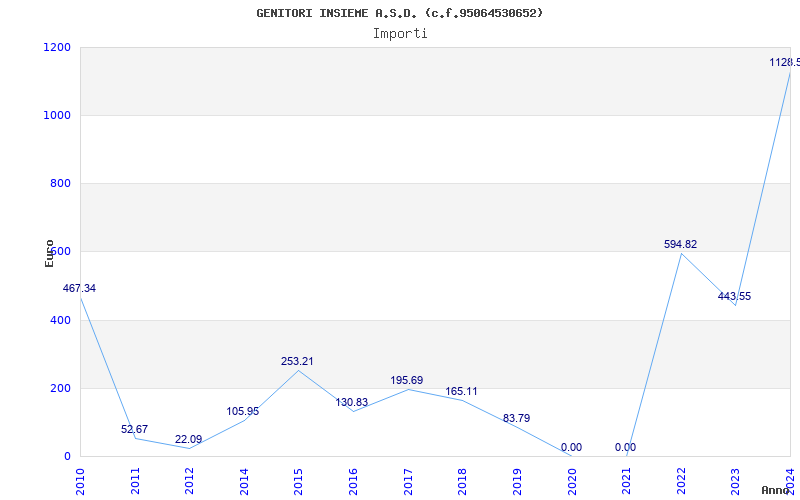
Task: Click the 2023 x-axis year label
Action: 735,482
